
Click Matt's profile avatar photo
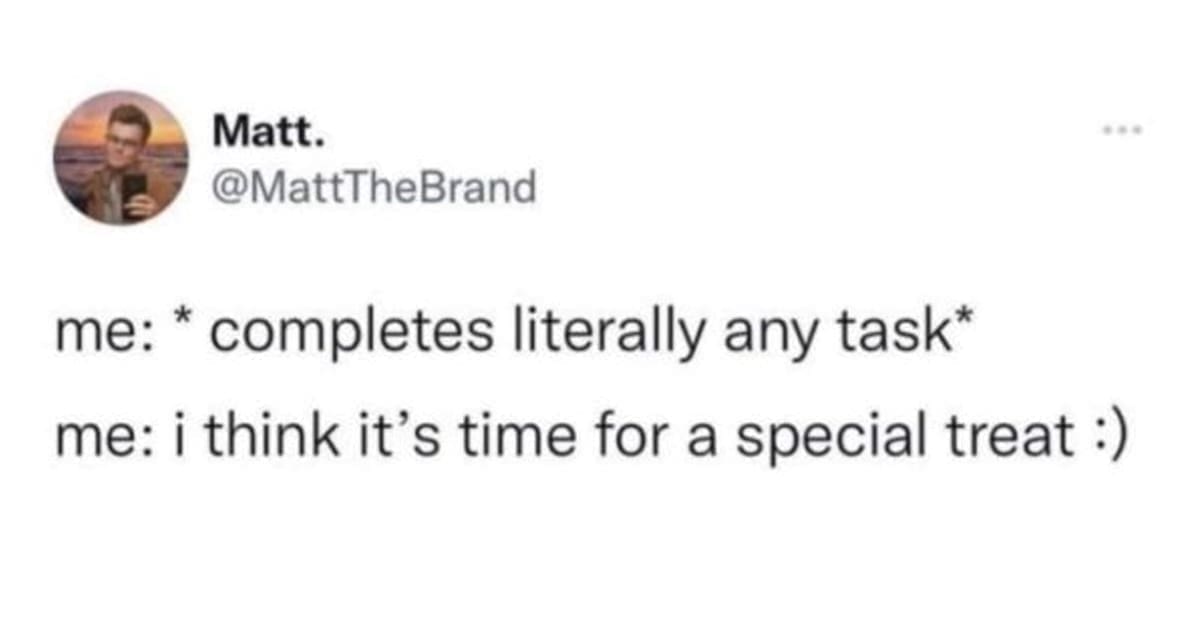coord(120,157)
